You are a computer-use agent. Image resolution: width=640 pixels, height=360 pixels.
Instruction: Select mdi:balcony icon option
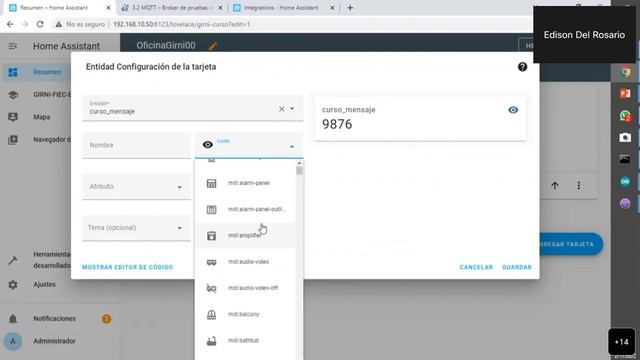pos(245,314)
